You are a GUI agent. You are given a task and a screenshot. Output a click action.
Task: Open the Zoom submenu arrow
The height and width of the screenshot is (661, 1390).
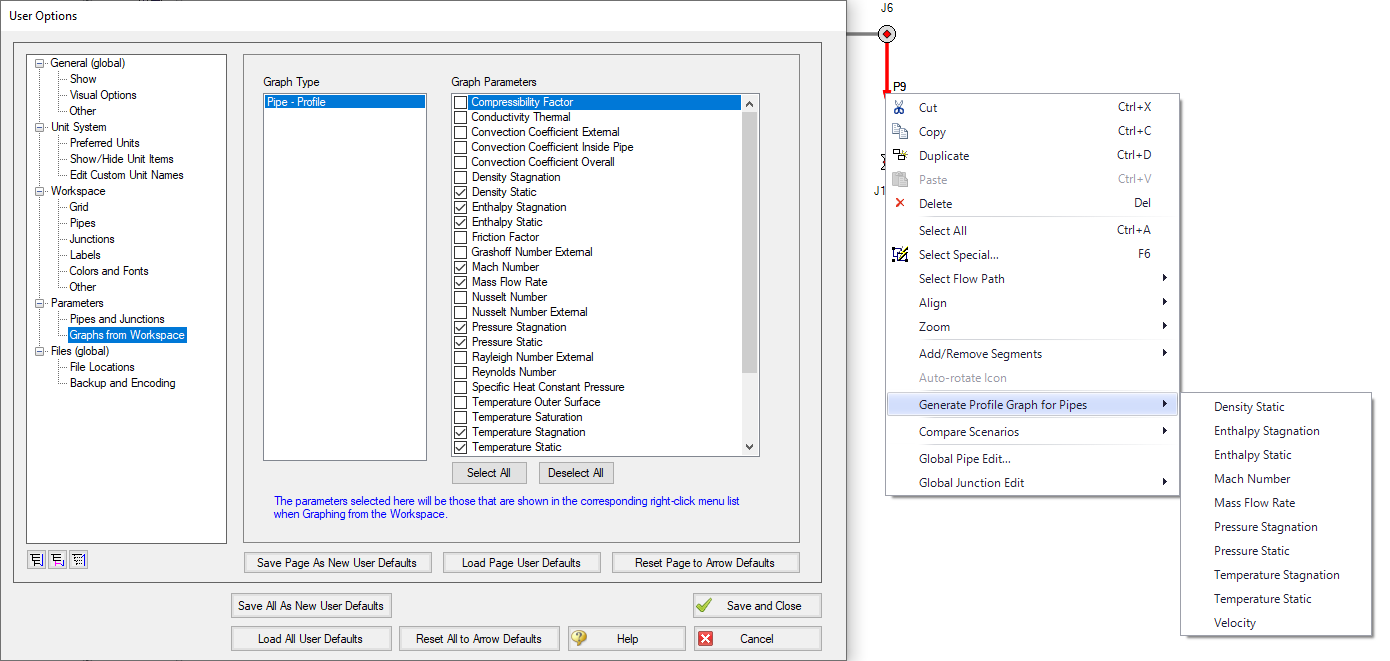tap(1165, 327)
